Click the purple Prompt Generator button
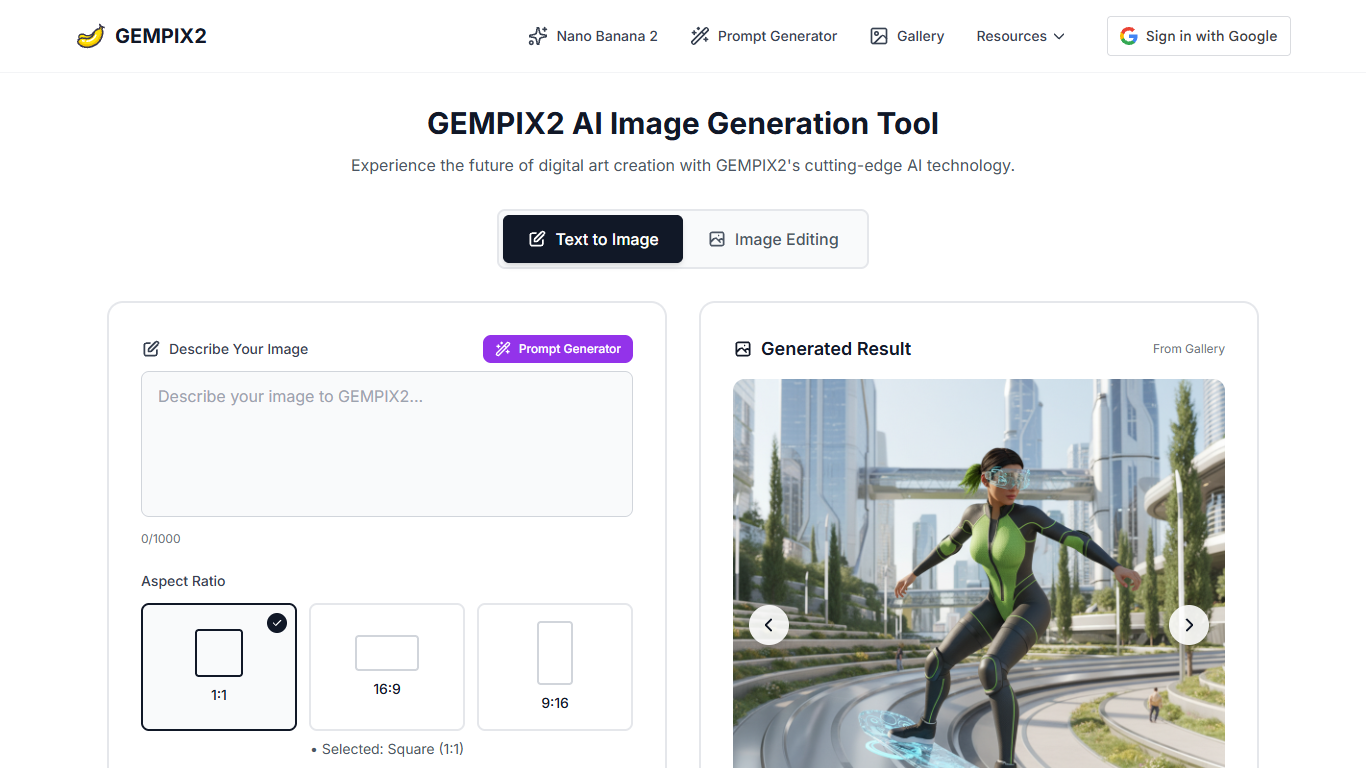Screen dimensions: 1366x768 click(x=557, y=348)
